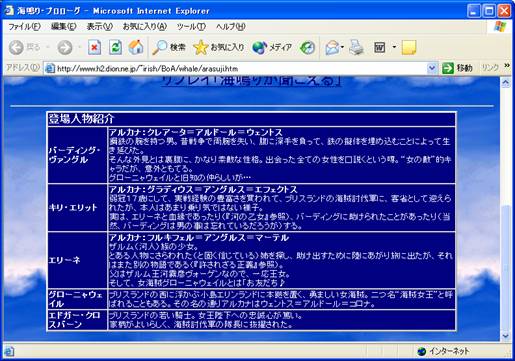Open the ヘルプ(H) menu
This screenshot has width=515, height=361.
pyautogui.click(x=230, y=27)
